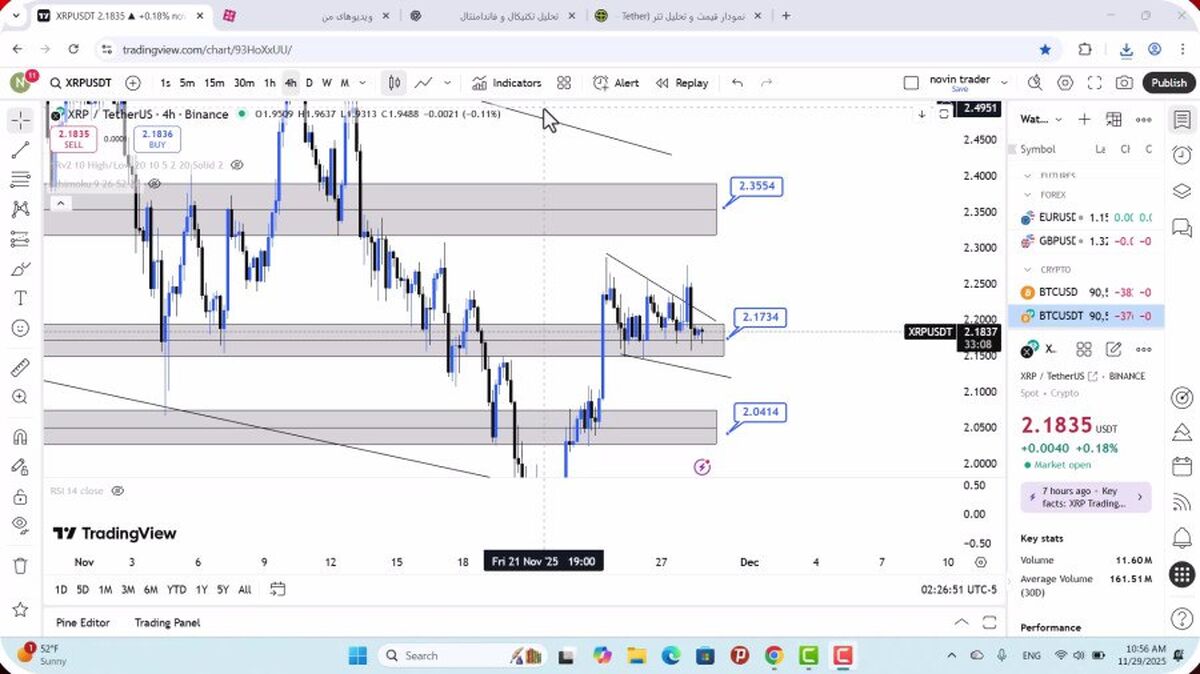Toggle visibility of High/Low indicator
The width and height of the screenshot is (1200, 674).
pyautogui.click(x=236, y=165)
